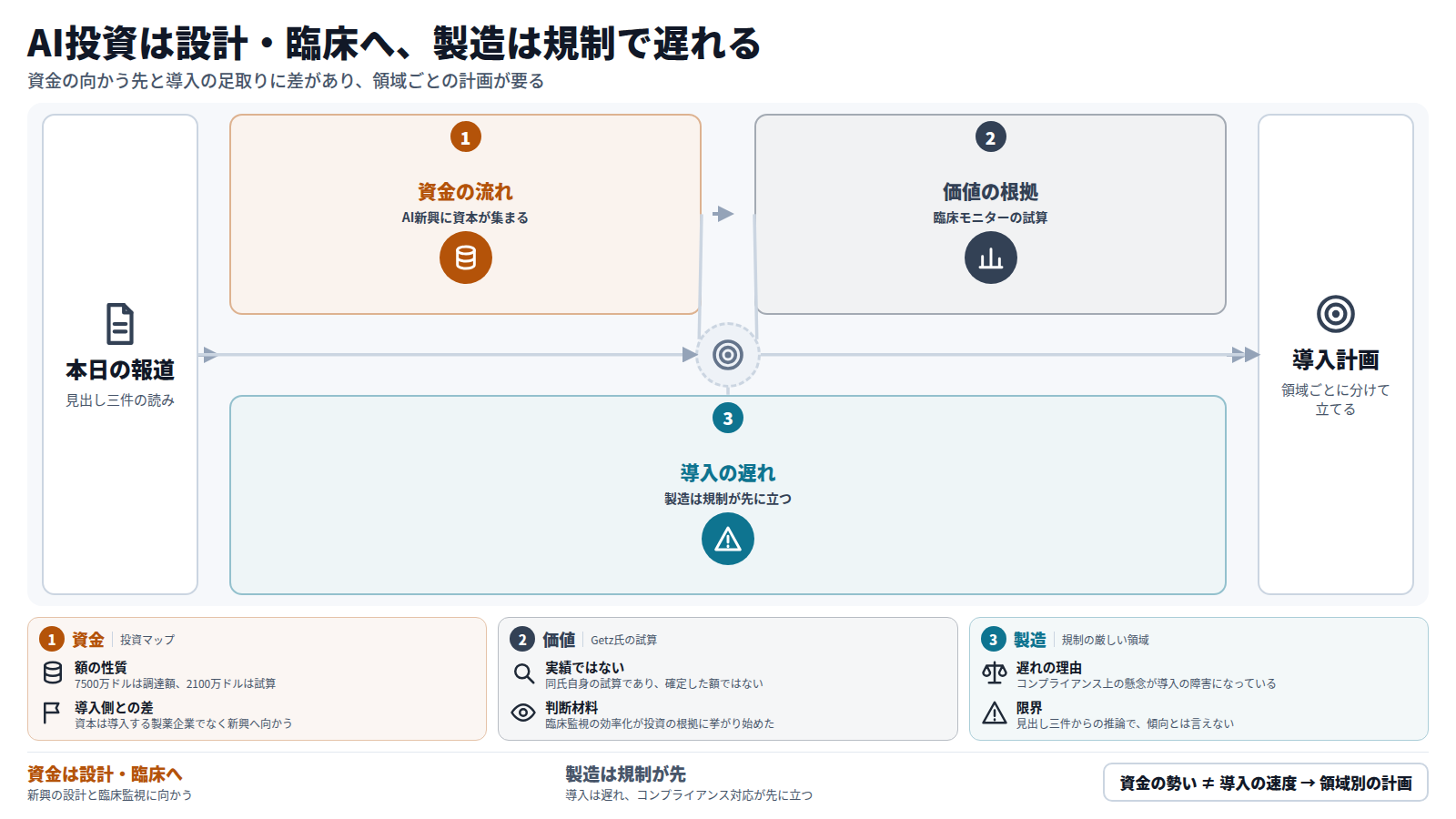Click the 導入の遅れ heading
The image size is (1456, 819).
[728, 473]
